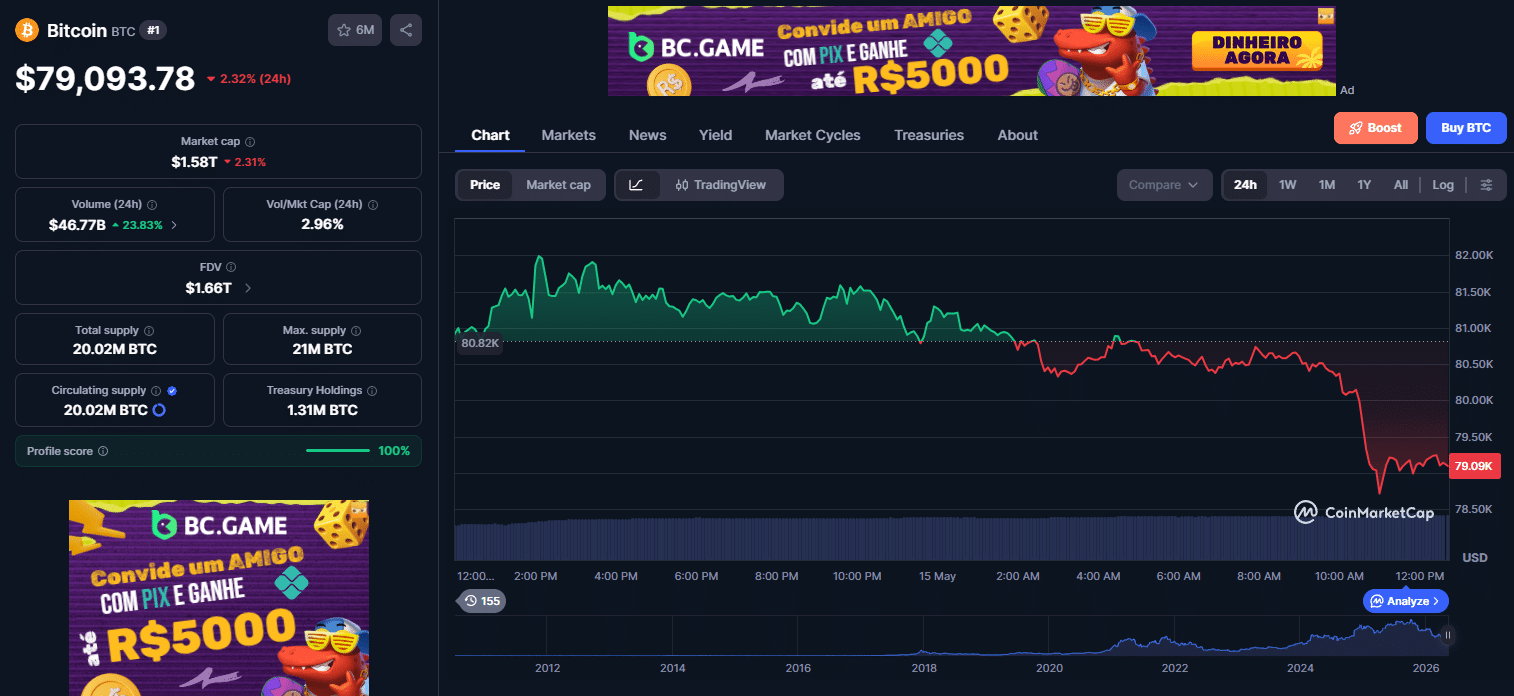Image resolution: width=1514 pixels, height=696 pixels.
Task: Click info icon next to Treasury Holdings
Action: (372, 391)
